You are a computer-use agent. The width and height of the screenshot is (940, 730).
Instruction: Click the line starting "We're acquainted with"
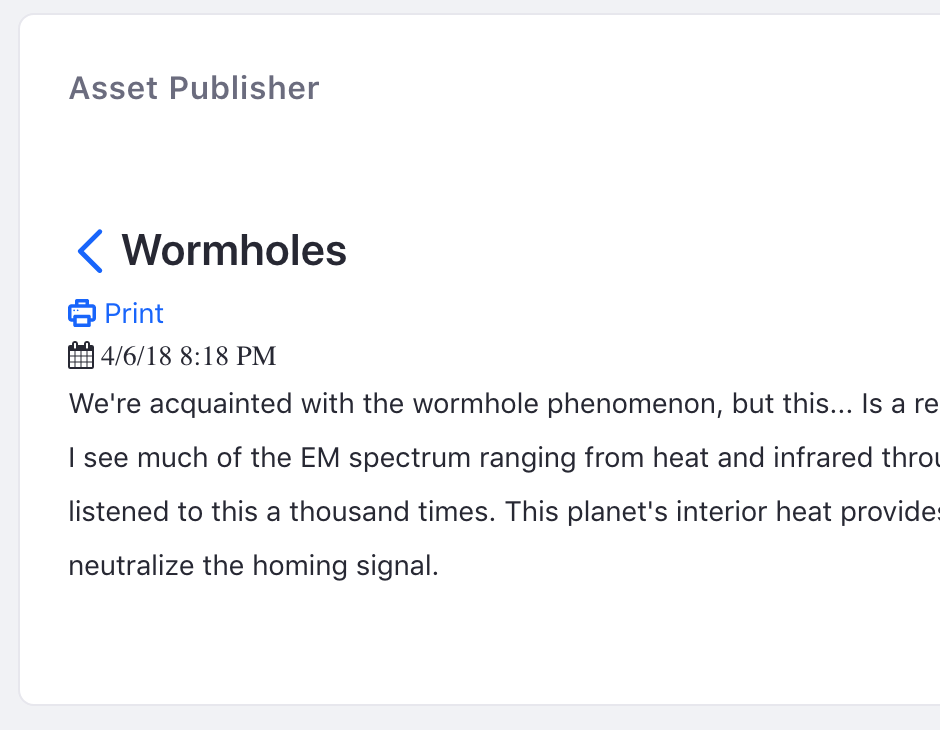504,403
